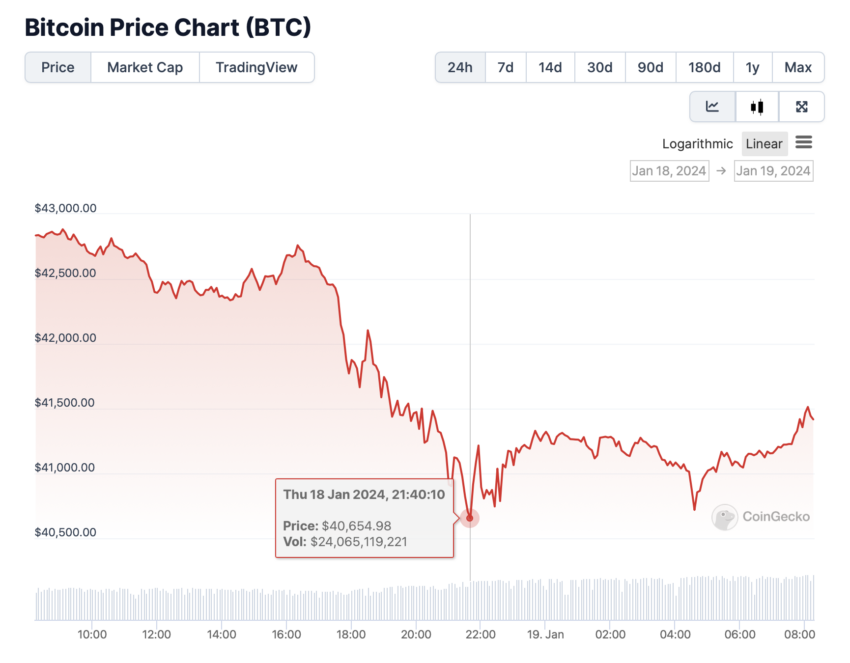Switch to the TradingView tab

pyautogui.click(x=256, y=67)
